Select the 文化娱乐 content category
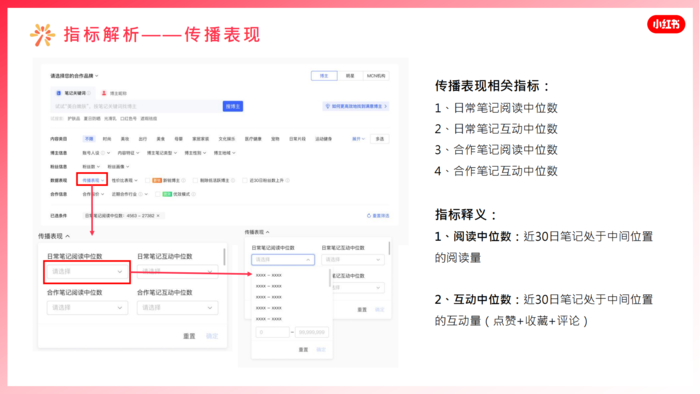The height and width of the screenshot is (394, 700). coord(227,139)
